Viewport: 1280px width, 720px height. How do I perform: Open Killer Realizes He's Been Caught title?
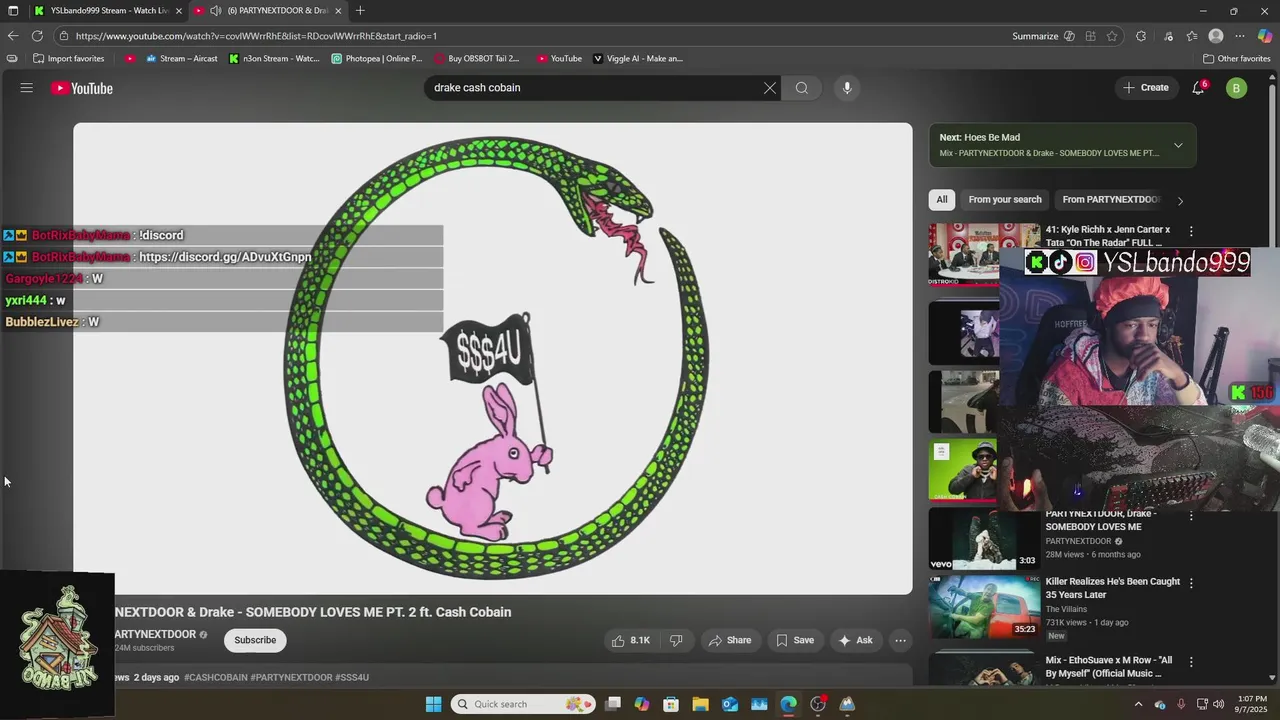(x=1112, y=588)
